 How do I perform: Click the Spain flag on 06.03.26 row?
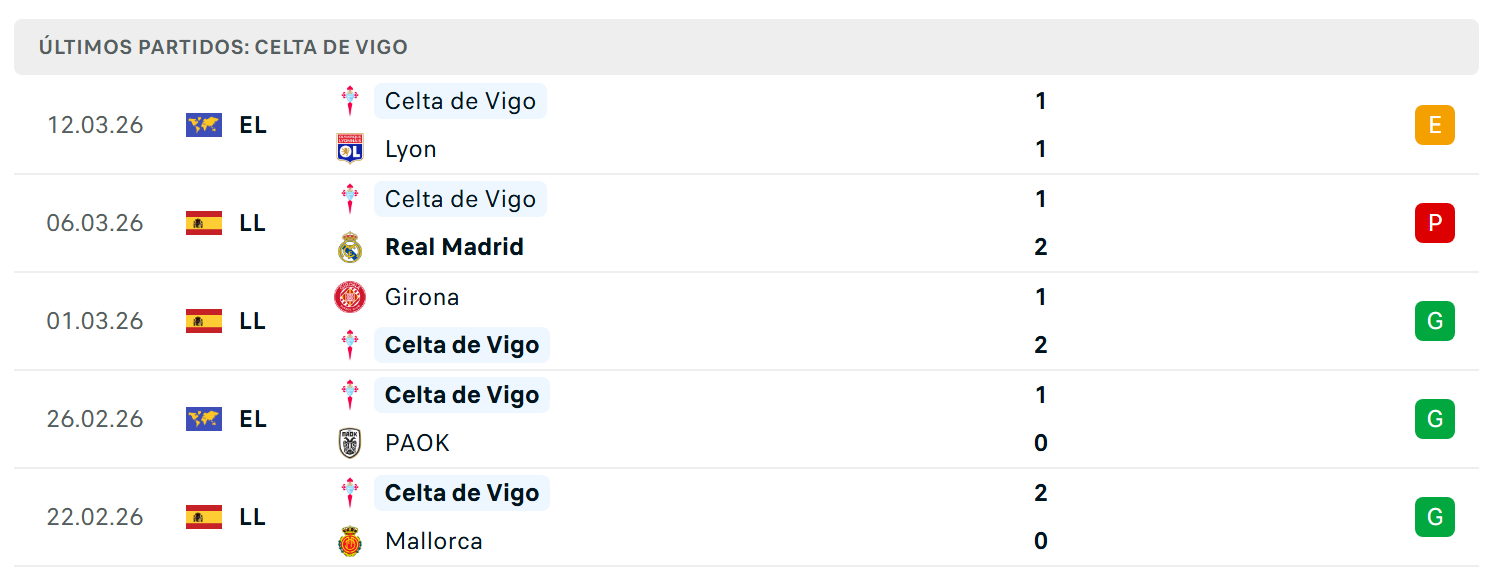coord(204,223)
